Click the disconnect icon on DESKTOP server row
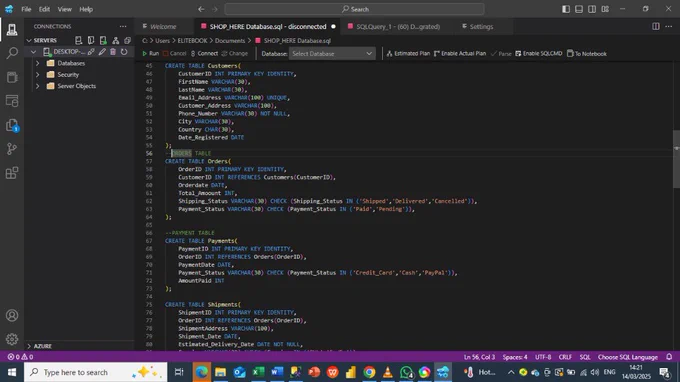The height and width of the screenshot is (382, 680). [91, 52]
